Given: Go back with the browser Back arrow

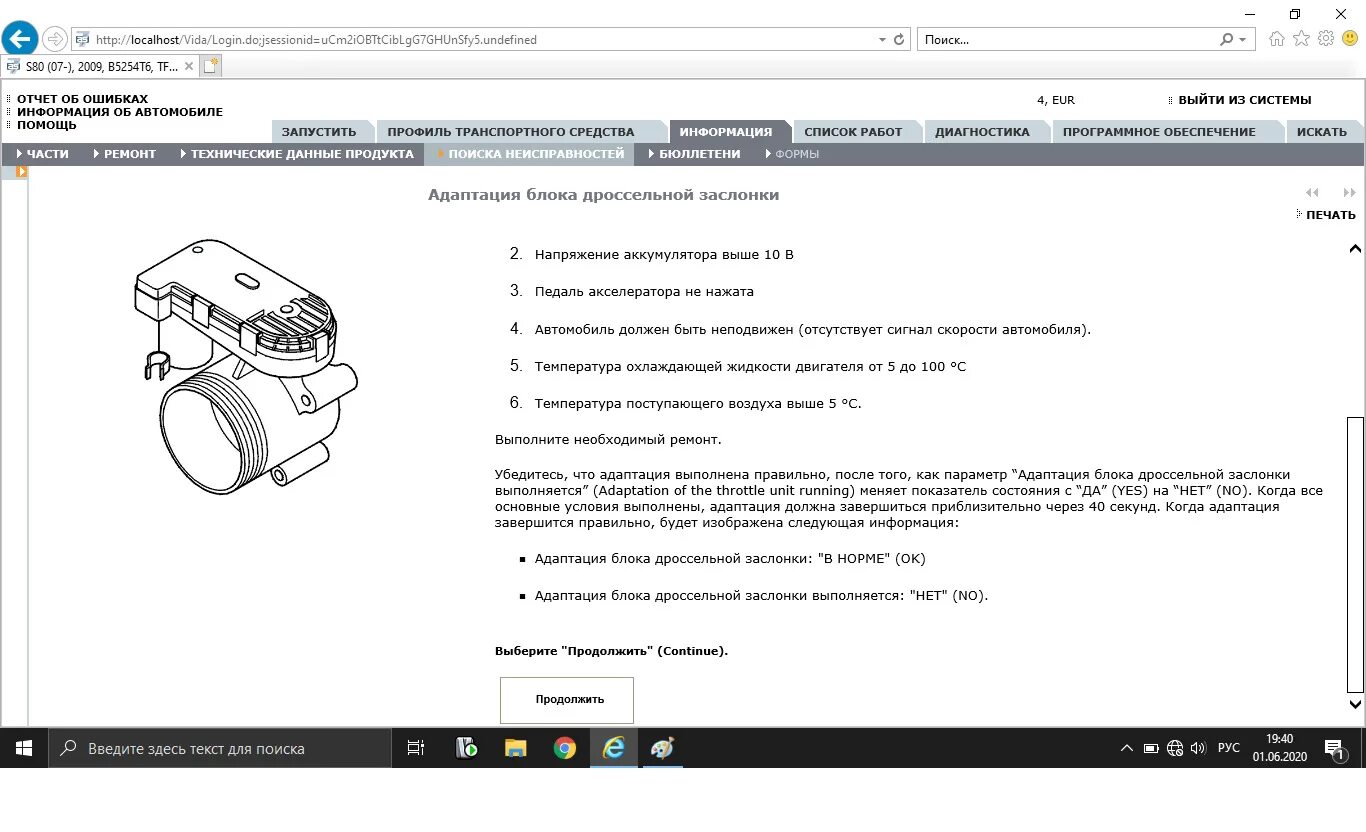Looking at the screenshot, I should [x=20, y=40].
